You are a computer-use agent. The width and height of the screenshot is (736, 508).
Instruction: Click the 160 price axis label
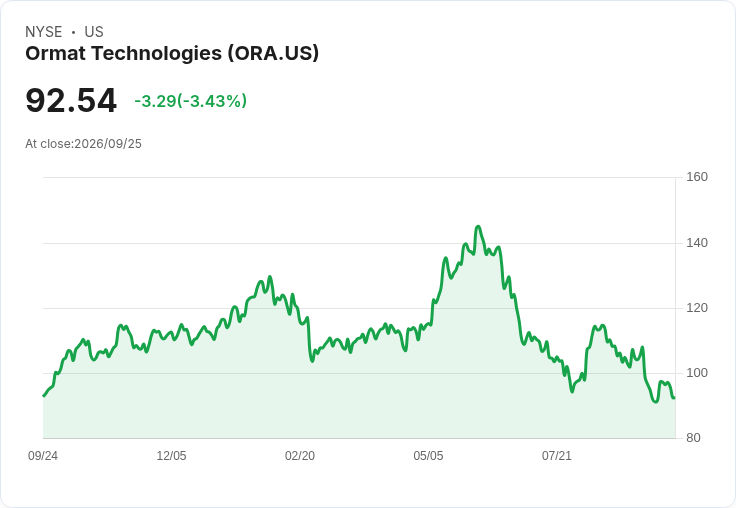click(x=697, y=177)
